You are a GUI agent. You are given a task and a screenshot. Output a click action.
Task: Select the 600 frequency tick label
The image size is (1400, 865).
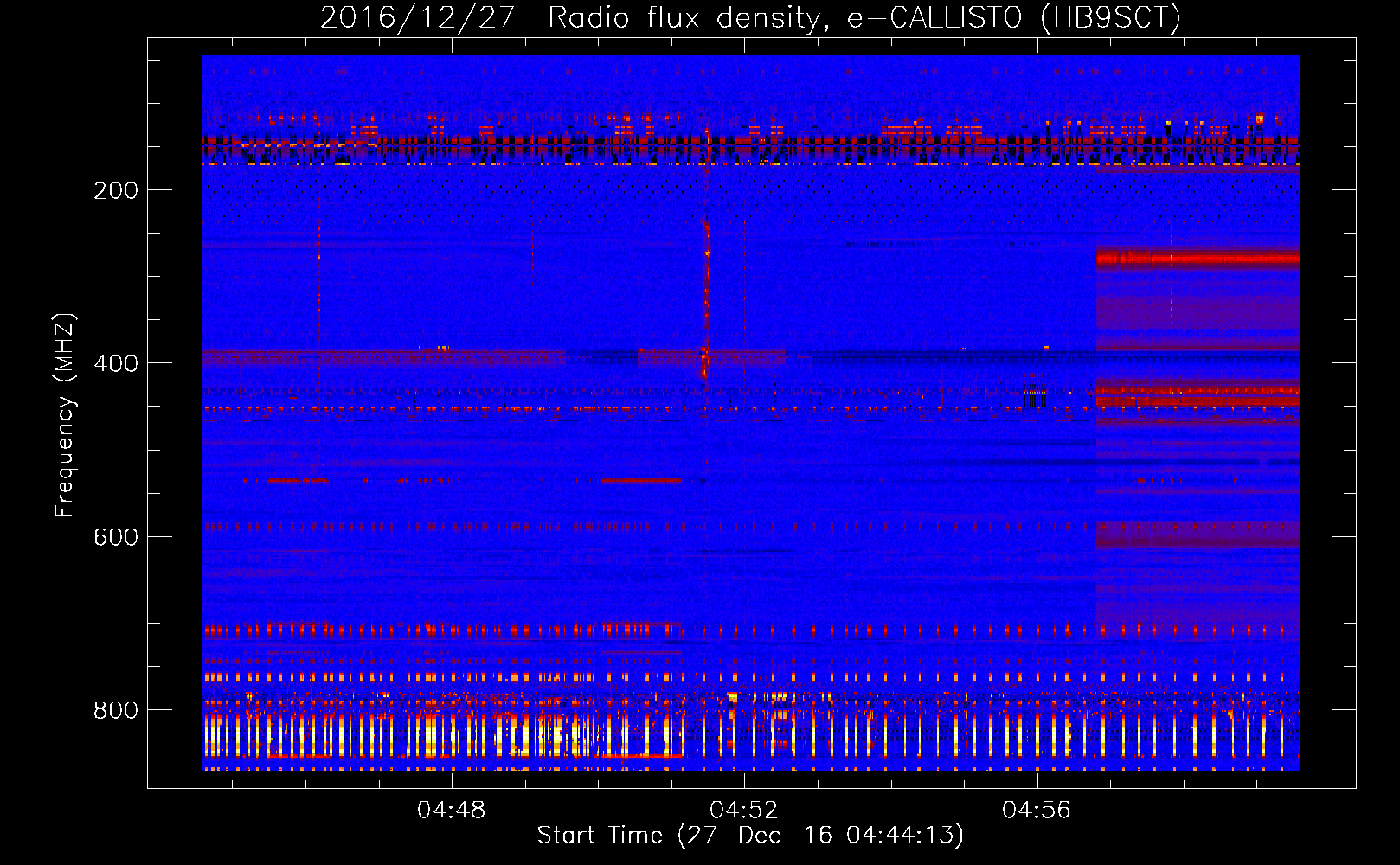tap(116, 537)
